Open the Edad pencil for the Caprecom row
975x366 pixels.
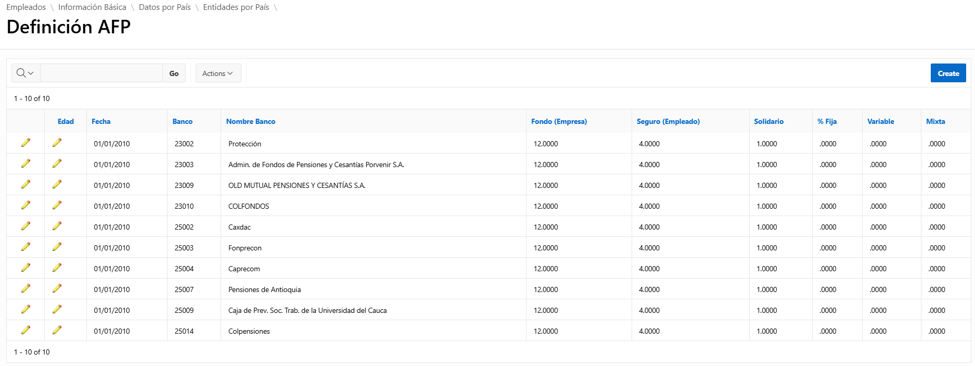click(57, 268)
